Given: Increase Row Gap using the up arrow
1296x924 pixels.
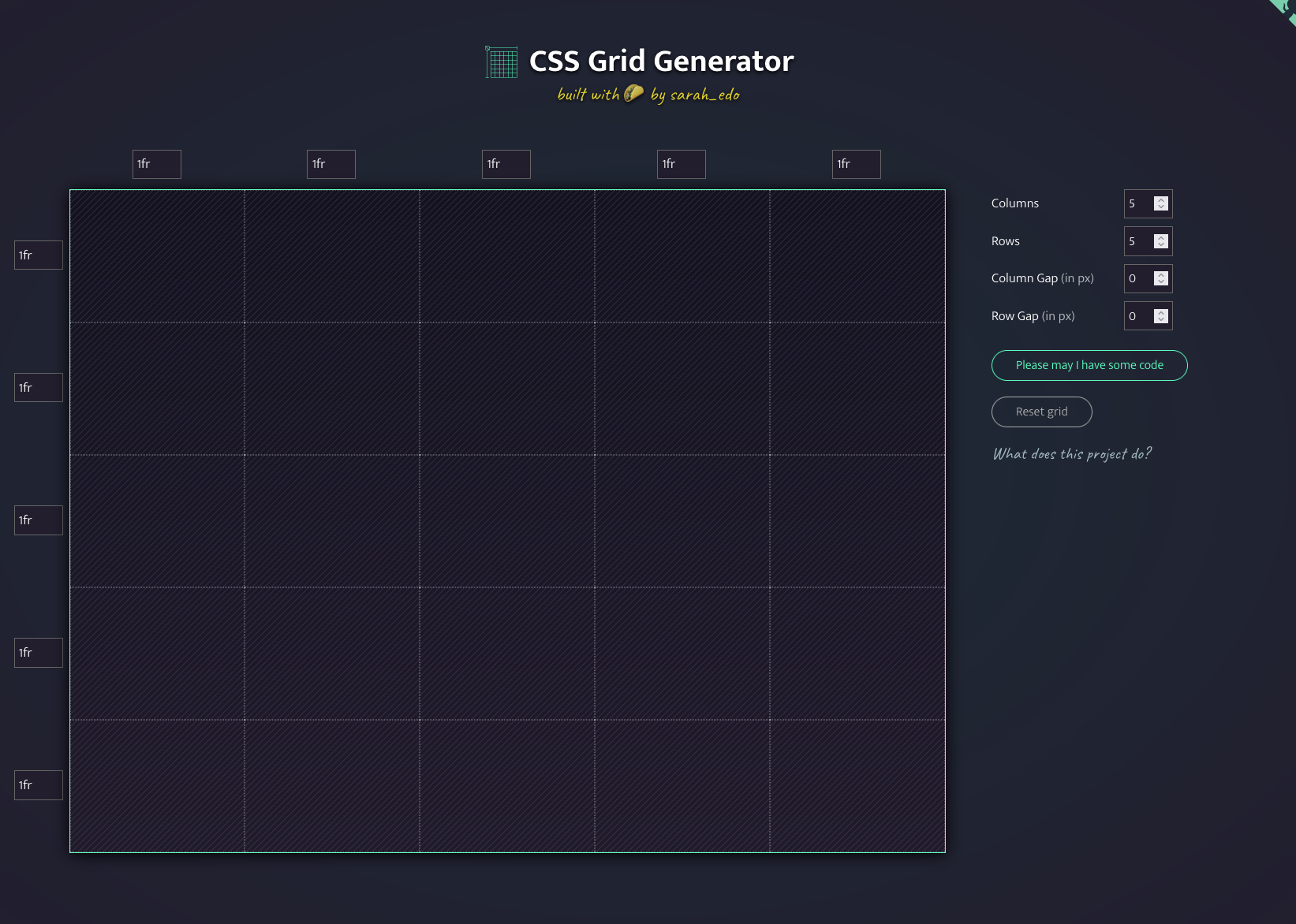Looking at the screenshot, I should 1160,313.
